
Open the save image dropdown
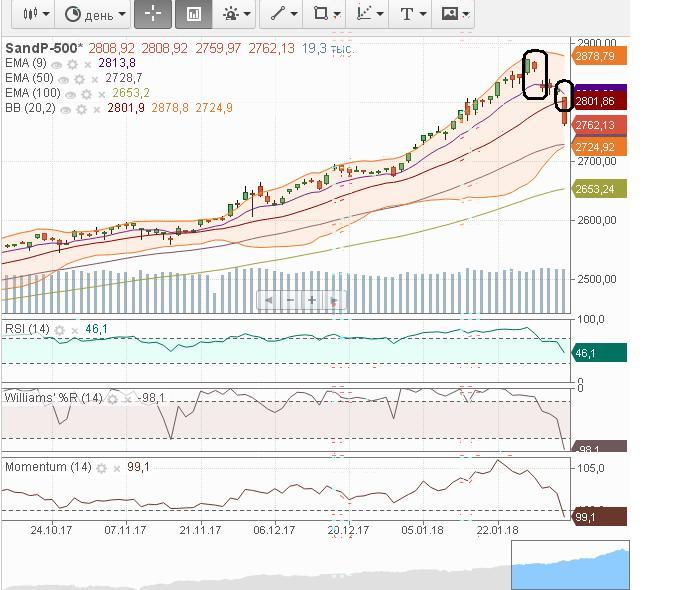click(x=455, y=14)
